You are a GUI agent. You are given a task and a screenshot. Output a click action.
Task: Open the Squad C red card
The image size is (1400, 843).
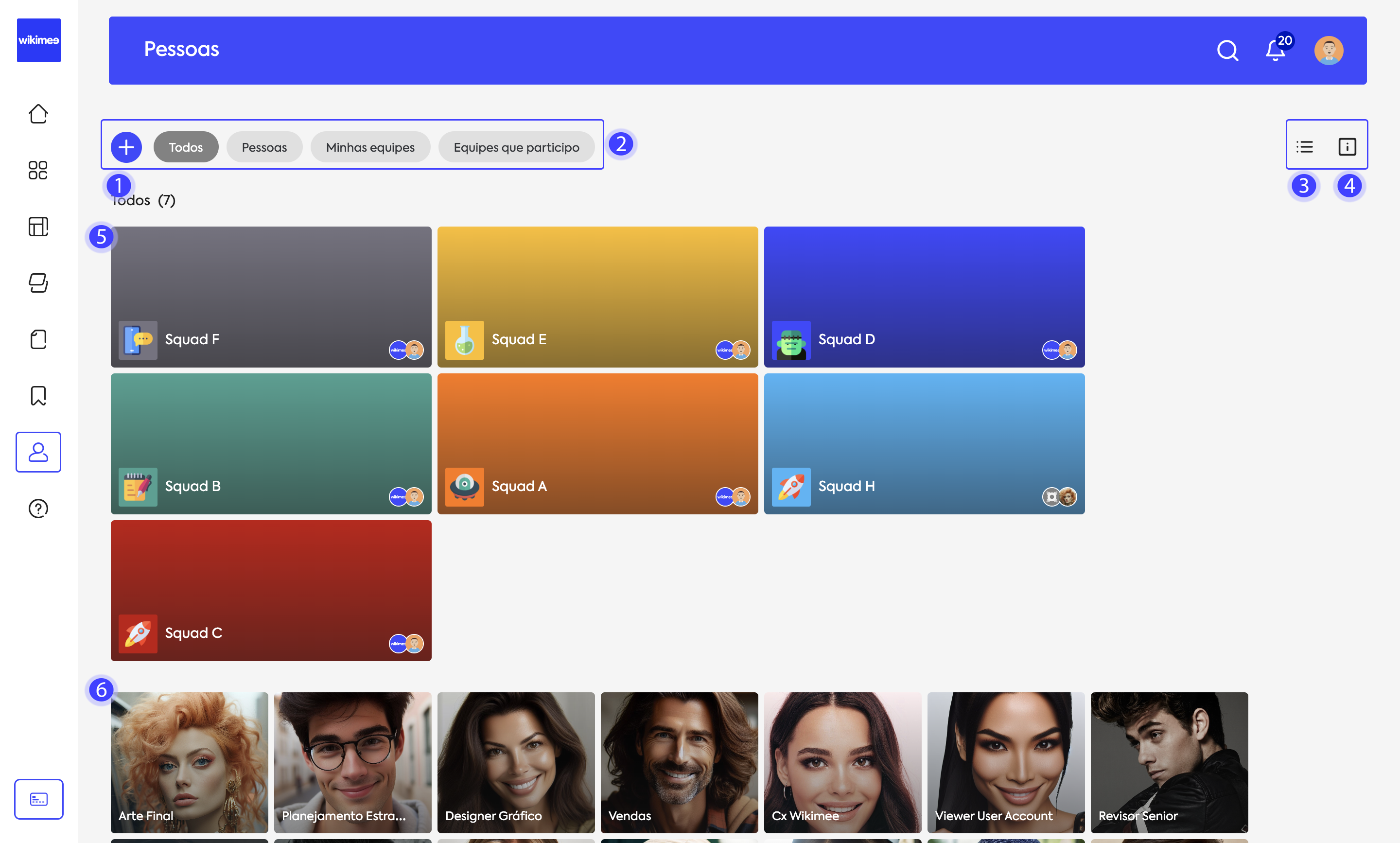pyautogui.click(x=271, y=590)
